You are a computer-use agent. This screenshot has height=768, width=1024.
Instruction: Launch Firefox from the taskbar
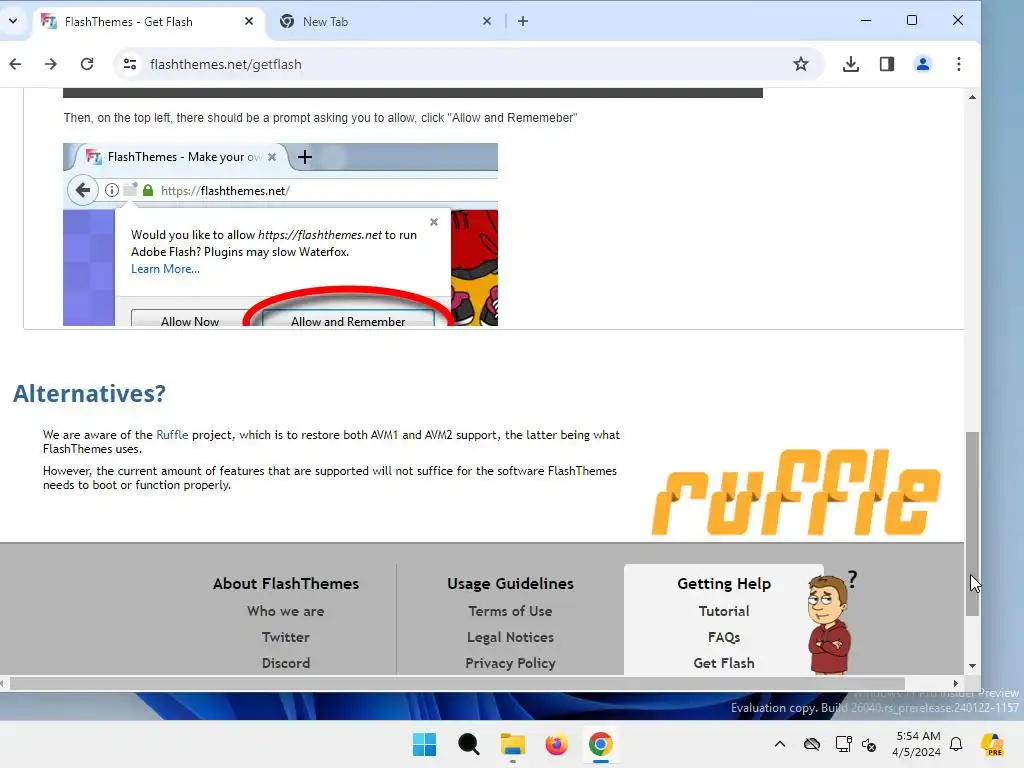(x=556, y=744)
